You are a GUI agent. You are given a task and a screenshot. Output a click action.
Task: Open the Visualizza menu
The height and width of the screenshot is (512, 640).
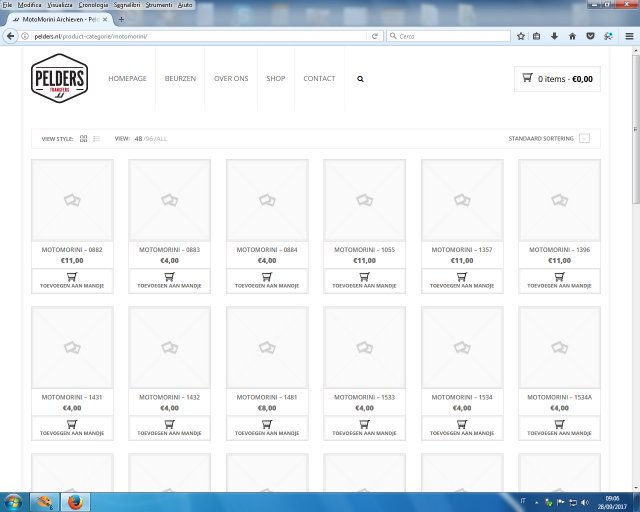[60, 5]
